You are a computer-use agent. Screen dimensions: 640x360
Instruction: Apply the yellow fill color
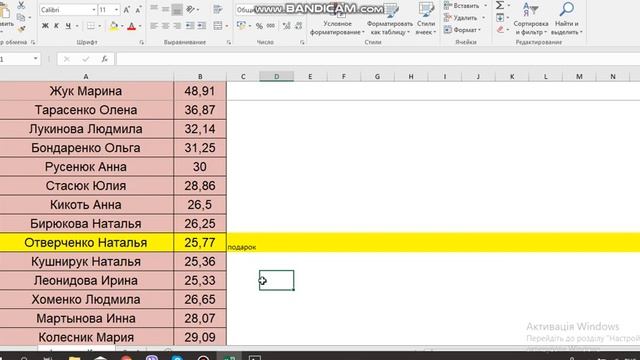pyautogui.click(x=114, y=26)
